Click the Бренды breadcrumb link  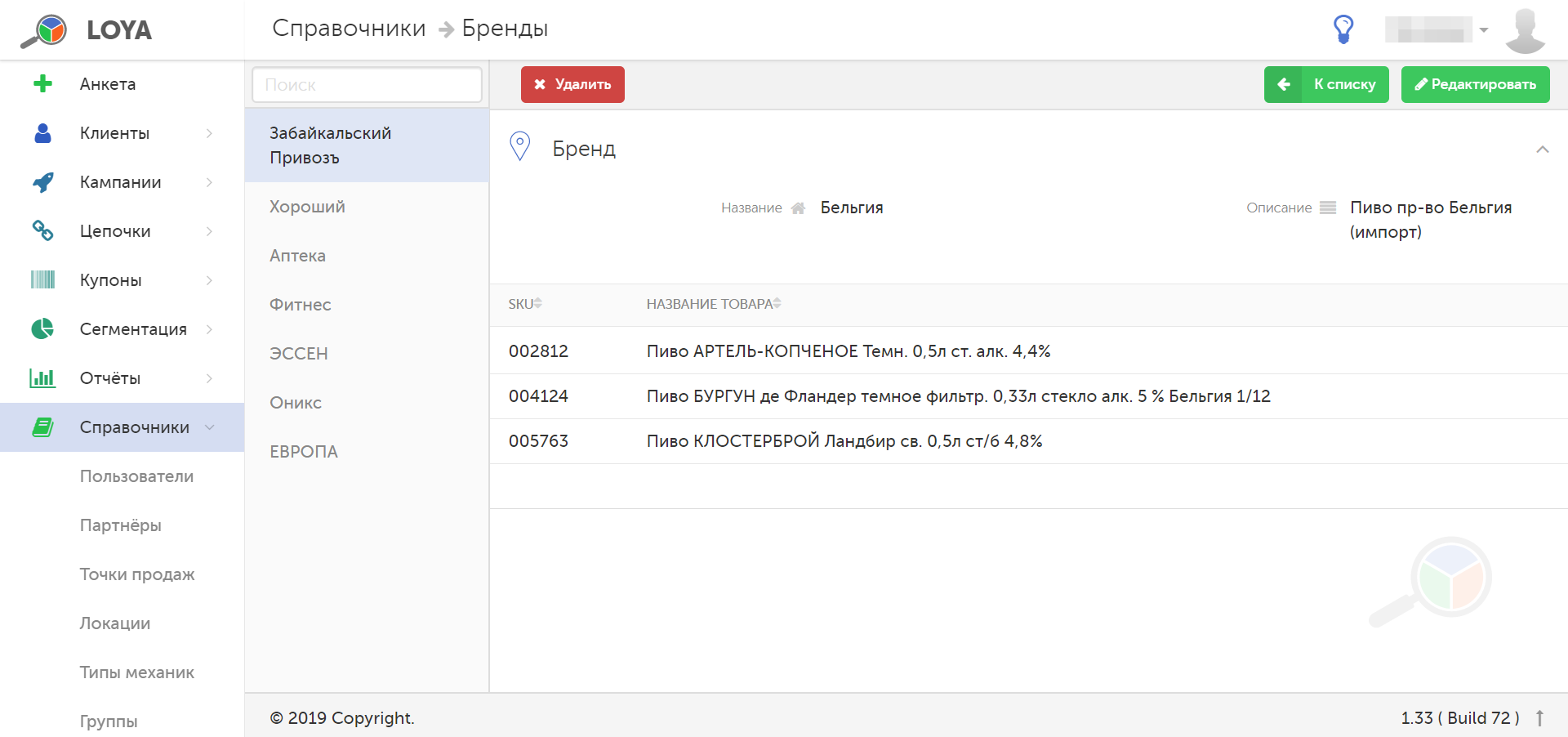(505, 29)
